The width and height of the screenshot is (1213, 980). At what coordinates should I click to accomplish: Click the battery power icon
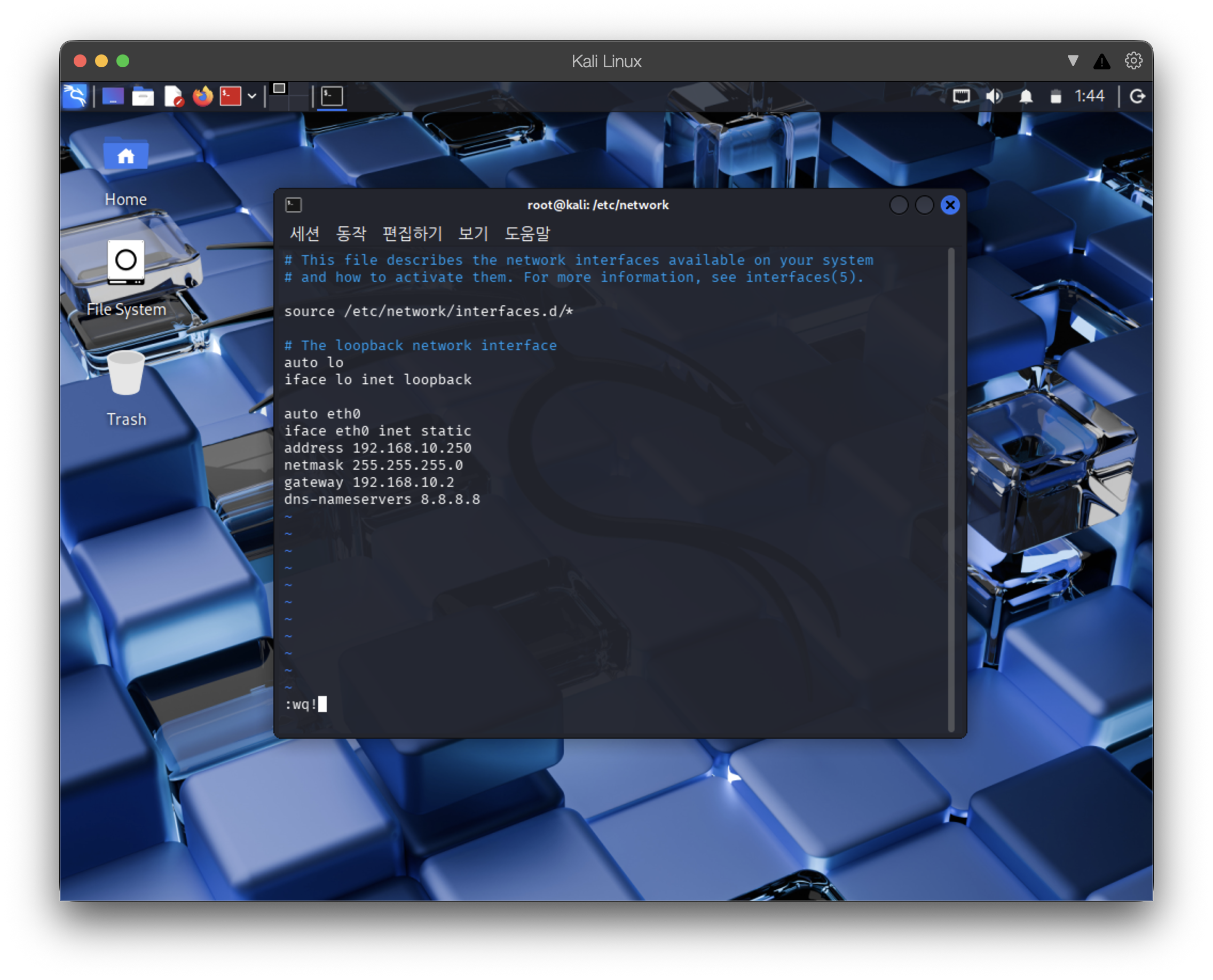[1056, 97]
